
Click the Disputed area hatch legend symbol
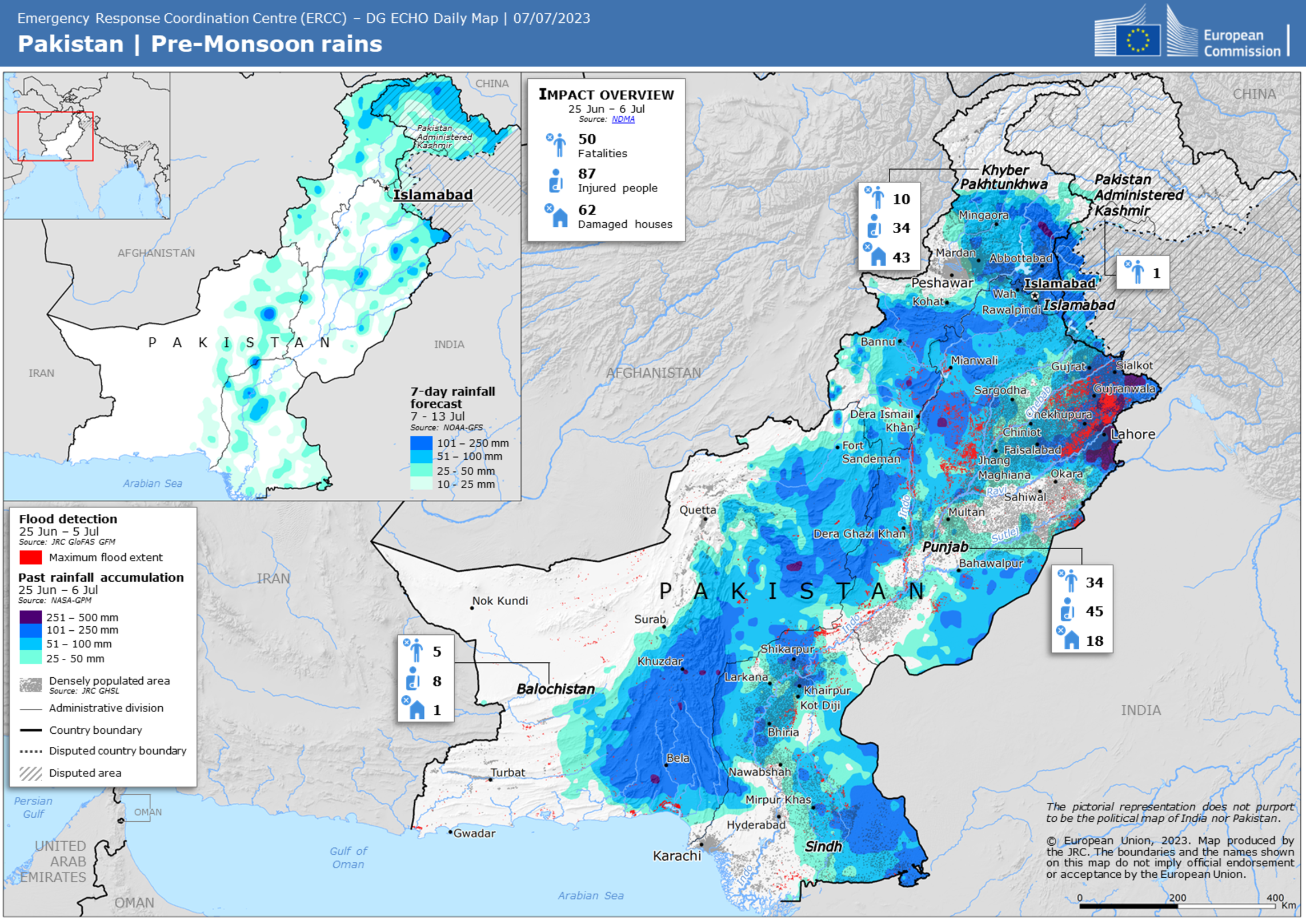click(30, 773)
